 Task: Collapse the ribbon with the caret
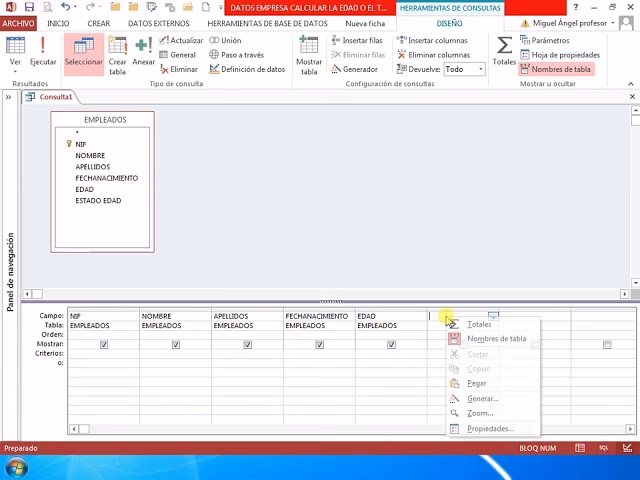[x=631, y=84]
